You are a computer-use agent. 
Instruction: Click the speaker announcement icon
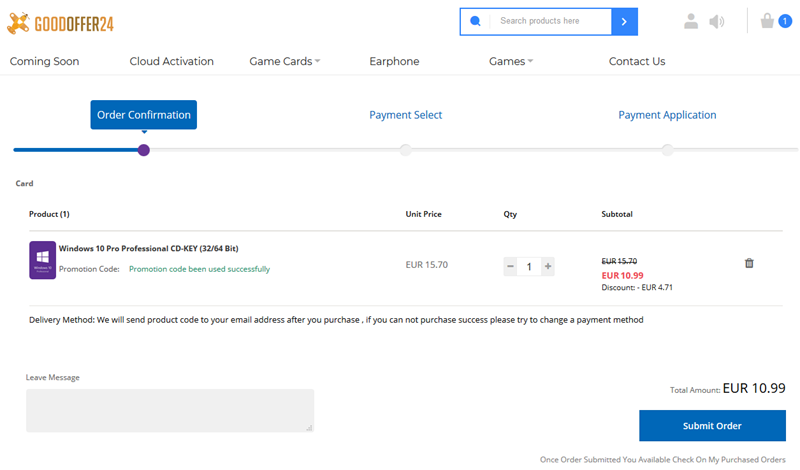717,21
